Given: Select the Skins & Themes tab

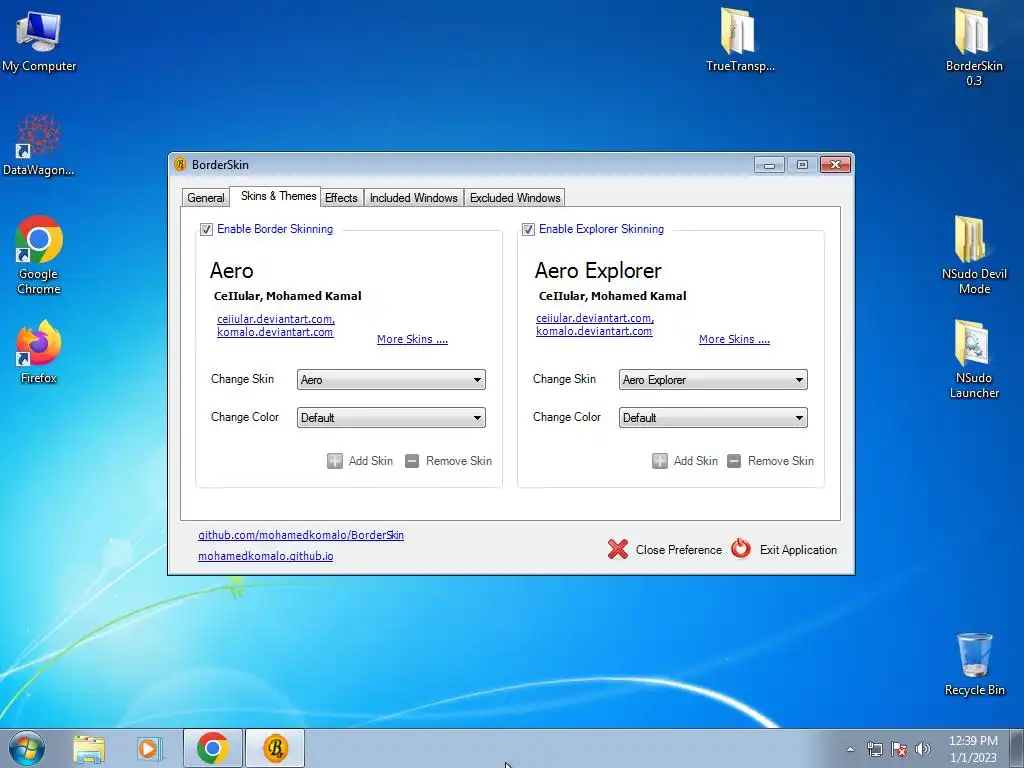Looking at the screenshot, I should (278, 196).
